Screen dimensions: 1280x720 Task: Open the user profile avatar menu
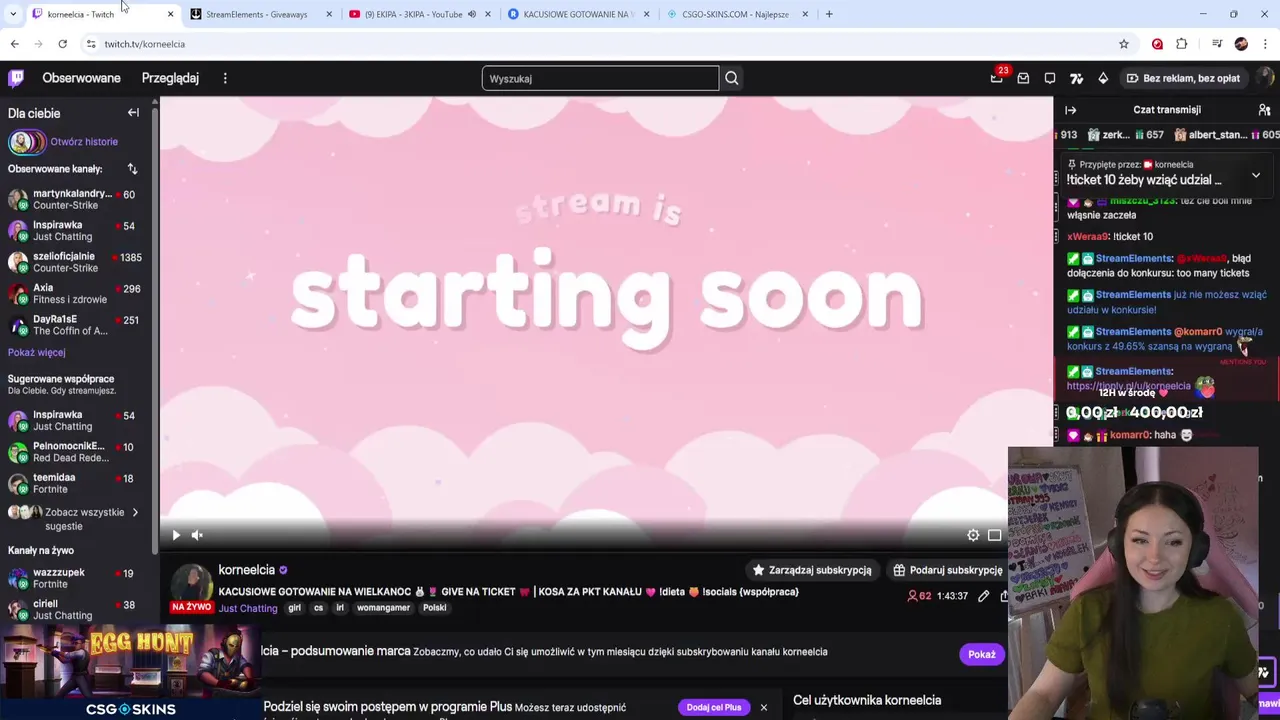[1266, 78]
